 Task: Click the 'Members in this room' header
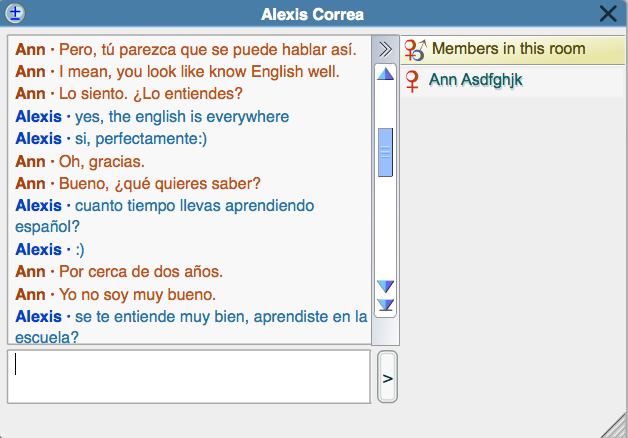pos(507,49)
